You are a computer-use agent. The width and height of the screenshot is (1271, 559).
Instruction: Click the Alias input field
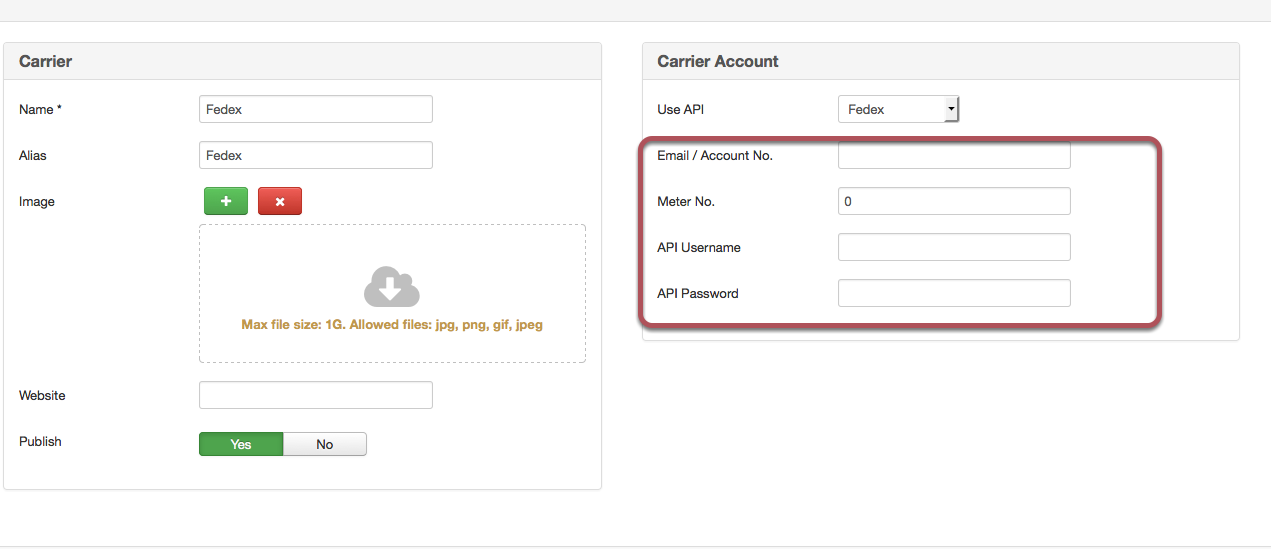(316, 155)
